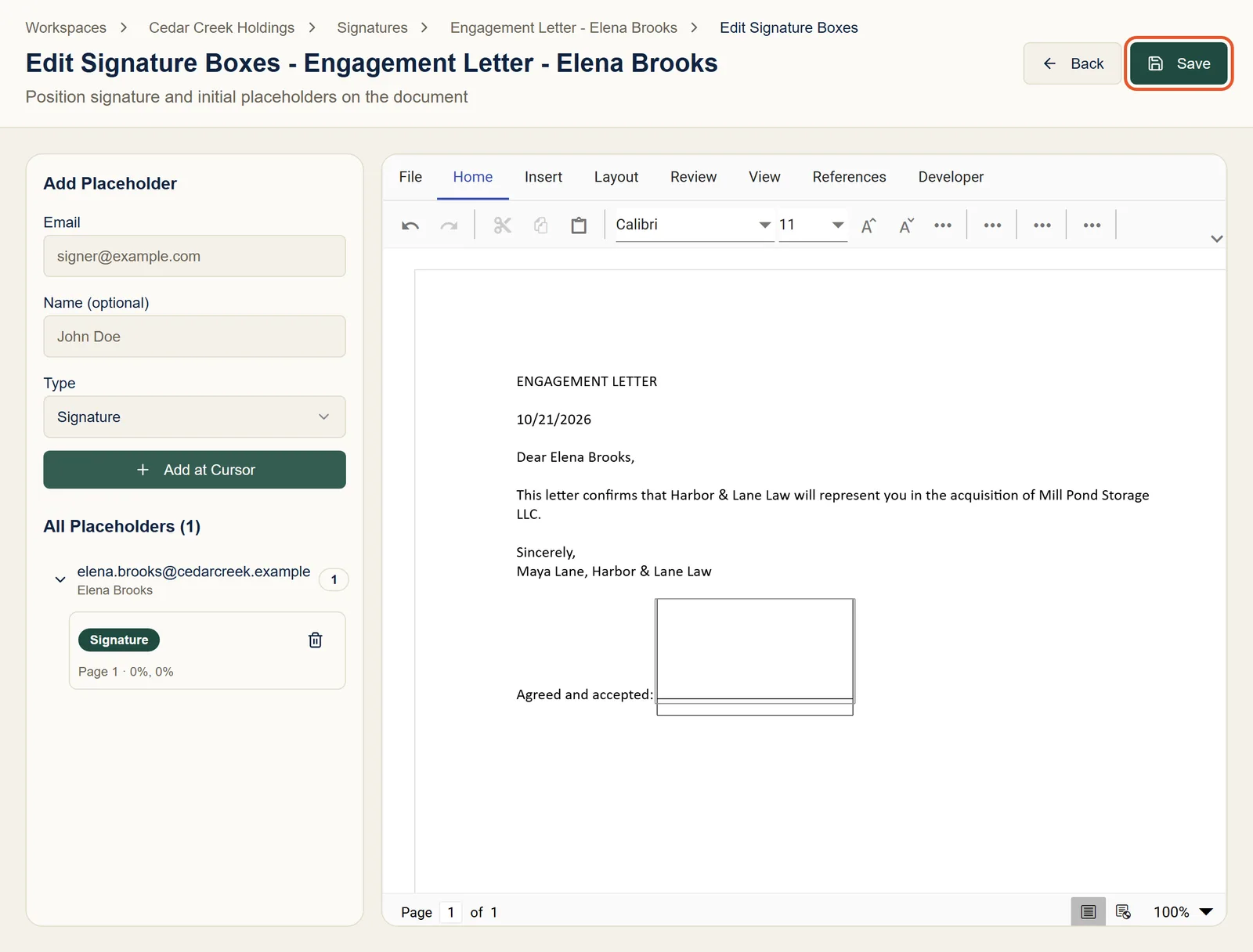1253x952 pixels.
Task: Click the page number field in status bar
Action: point(450,912)
